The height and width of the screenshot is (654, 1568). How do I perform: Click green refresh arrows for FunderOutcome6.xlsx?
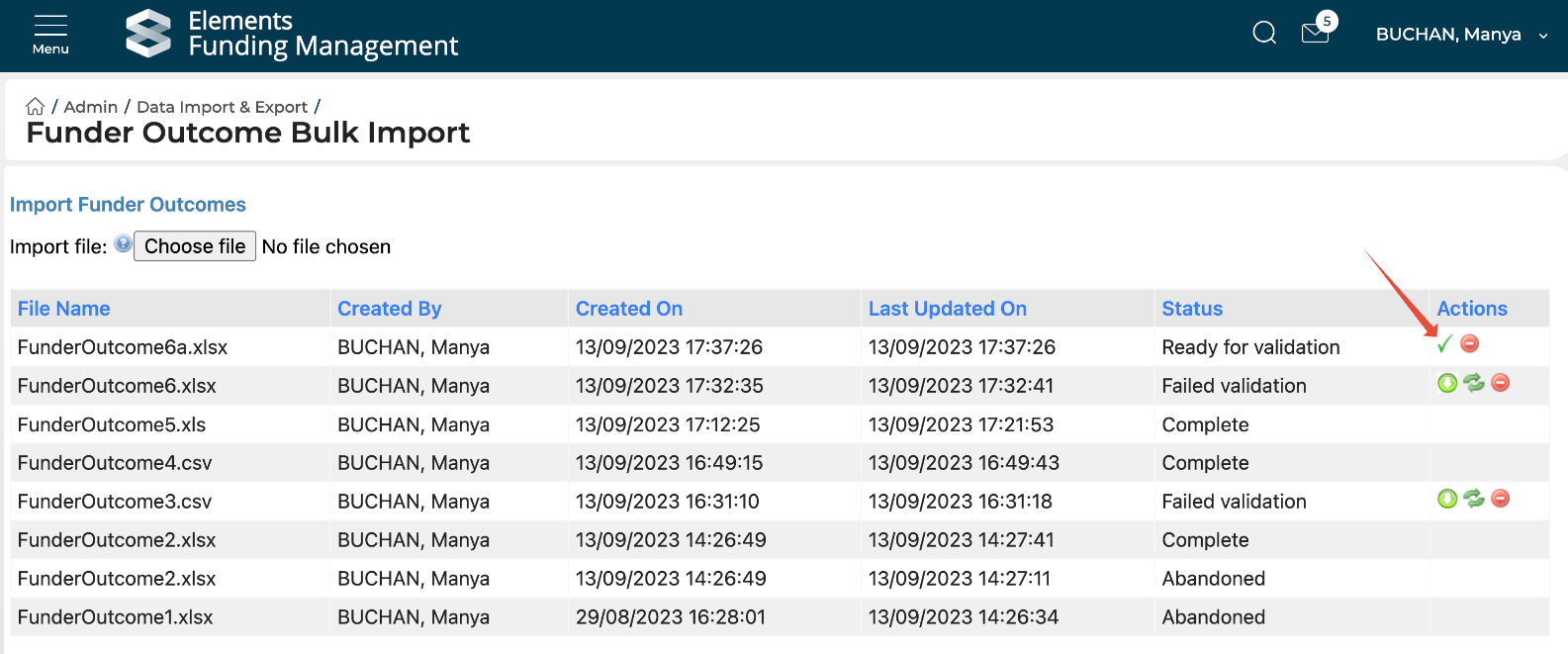point(1474,383)
